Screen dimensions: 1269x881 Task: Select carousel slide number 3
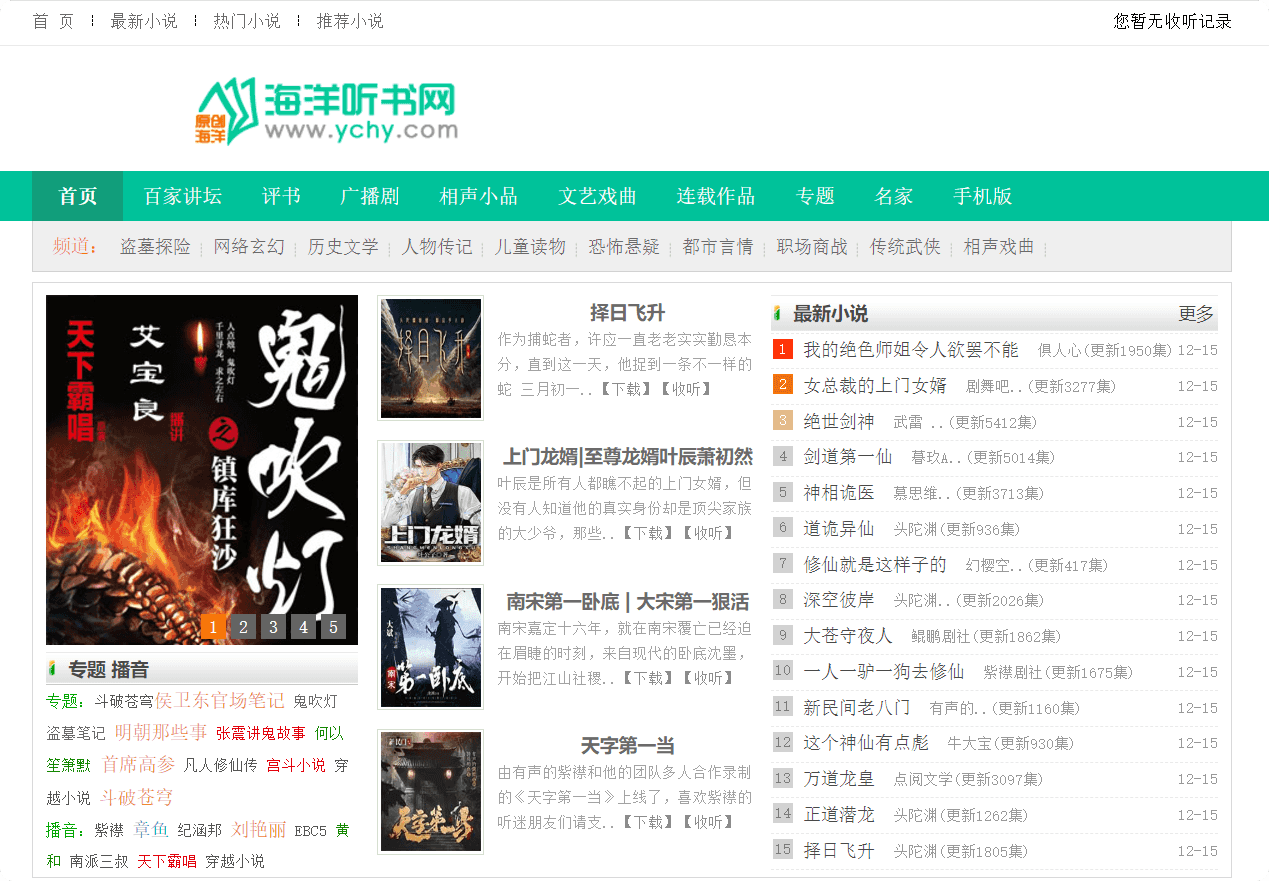tap(273, 627)
